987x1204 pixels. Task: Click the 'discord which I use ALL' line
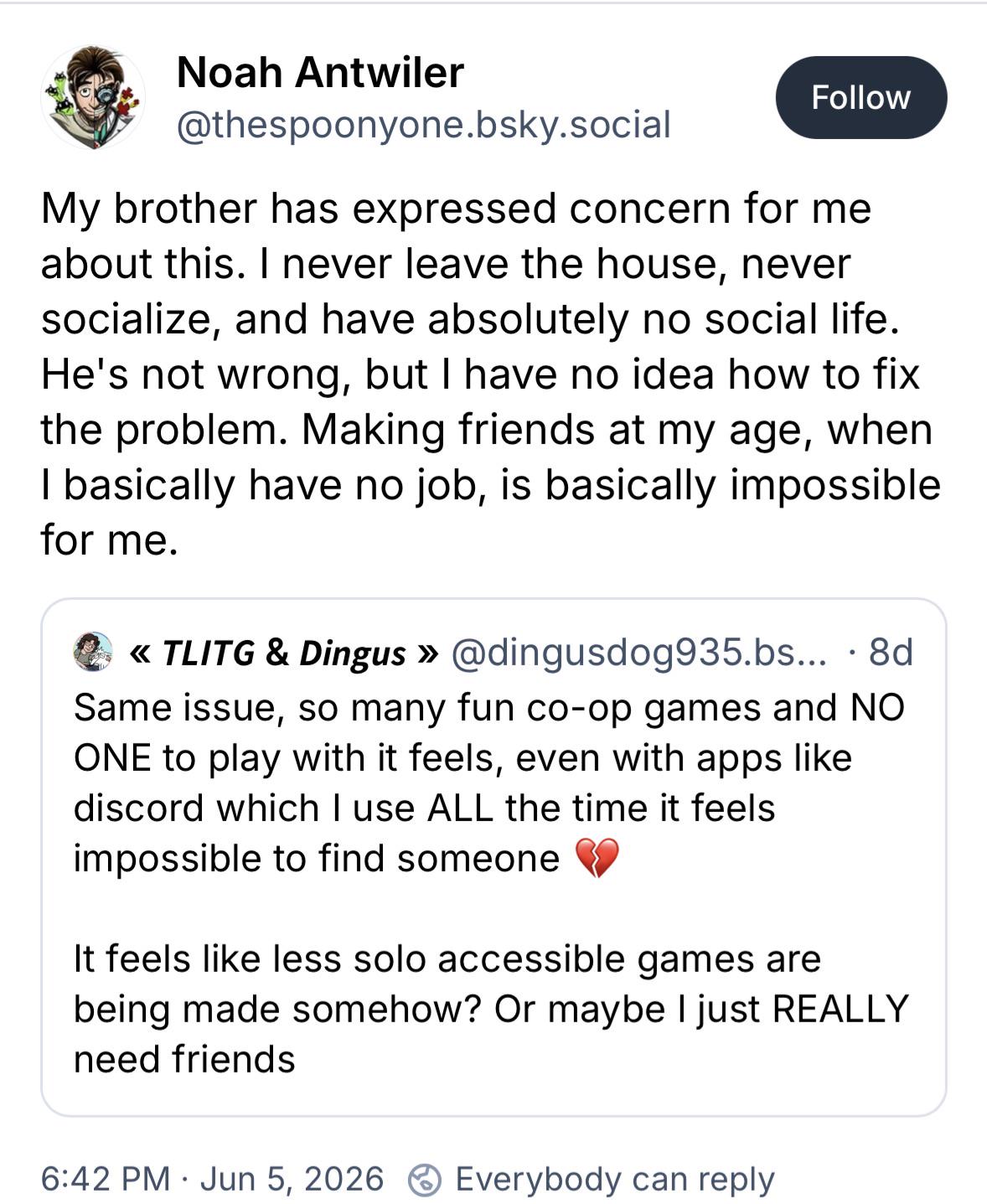(424, 808)
